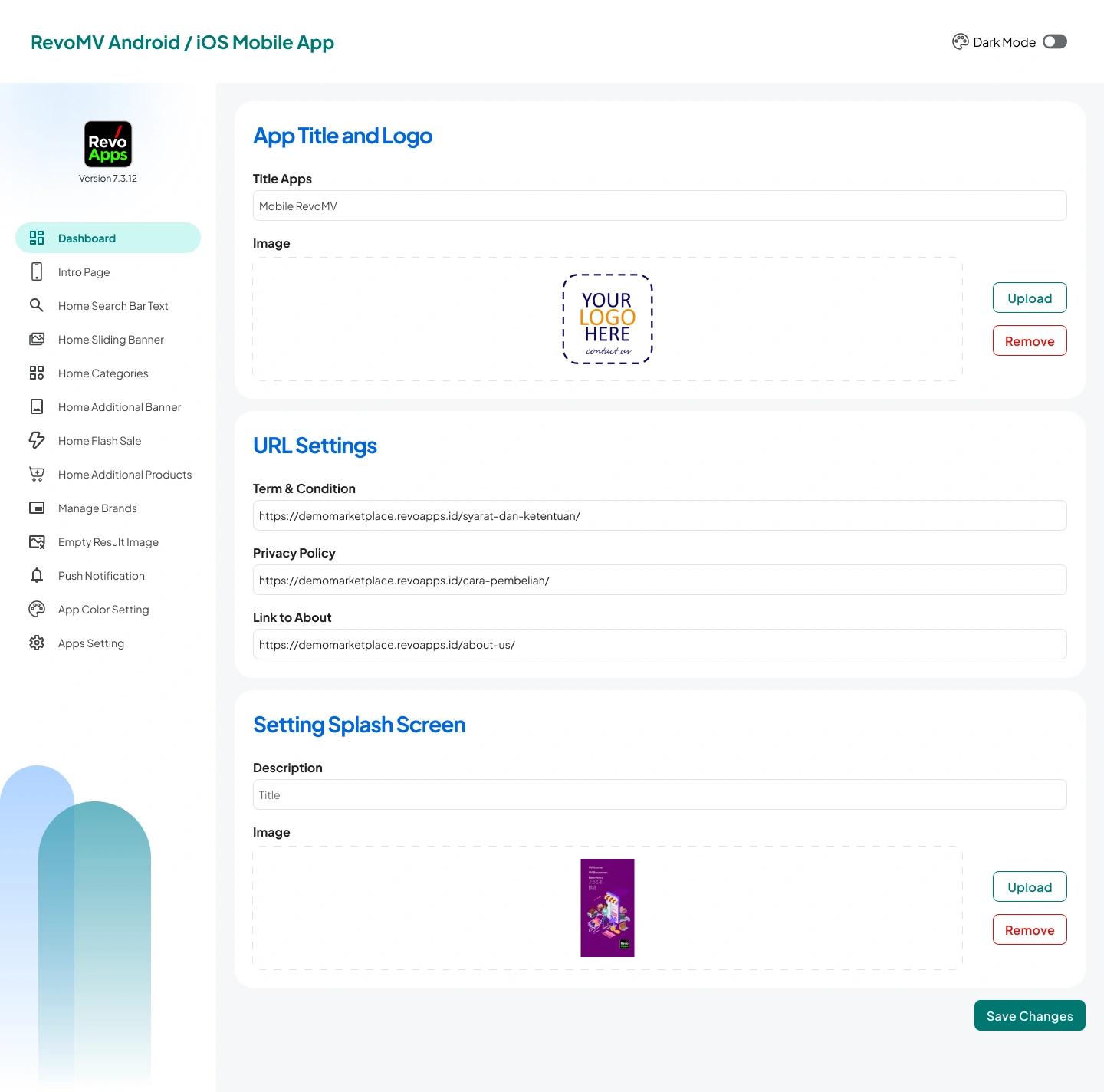
Task: Click the purple splash screen thumbnail
Action: (x=607, y=908)
